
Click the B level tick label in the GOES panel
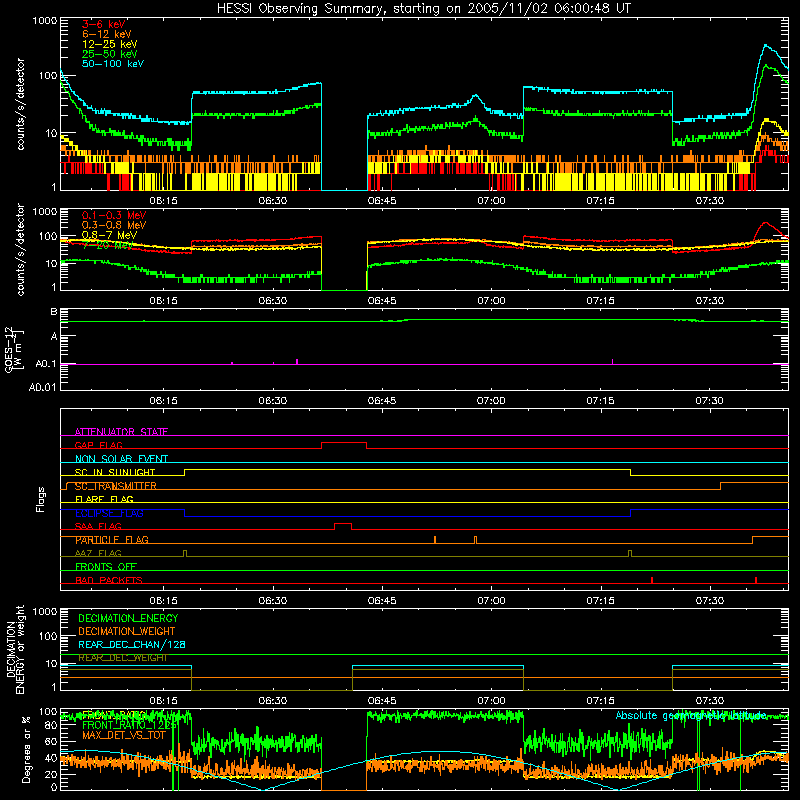pyautogui.click(x=54, y=311)
